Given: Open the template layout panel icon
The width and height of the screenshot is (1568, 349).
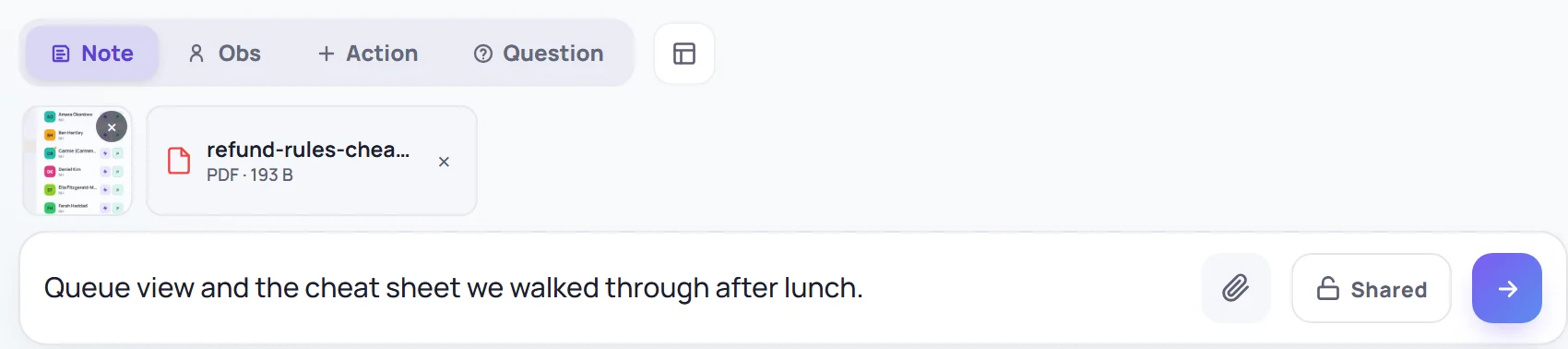Looking at the screenshot, I should 684,54.
